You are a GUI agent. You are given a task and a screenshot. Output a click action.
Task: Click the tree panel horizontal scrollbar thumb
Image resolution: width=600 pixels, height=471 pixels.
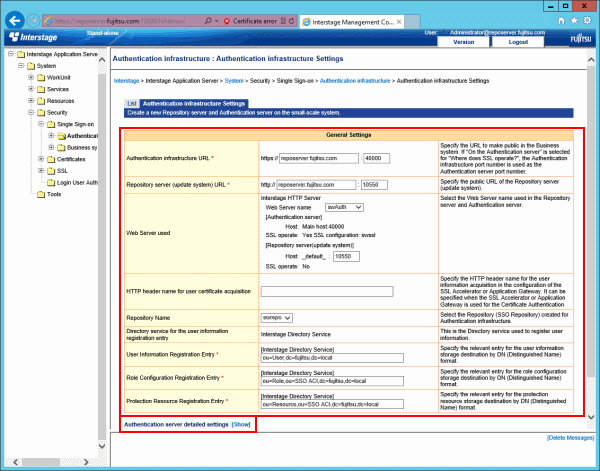tap(41, 462)
